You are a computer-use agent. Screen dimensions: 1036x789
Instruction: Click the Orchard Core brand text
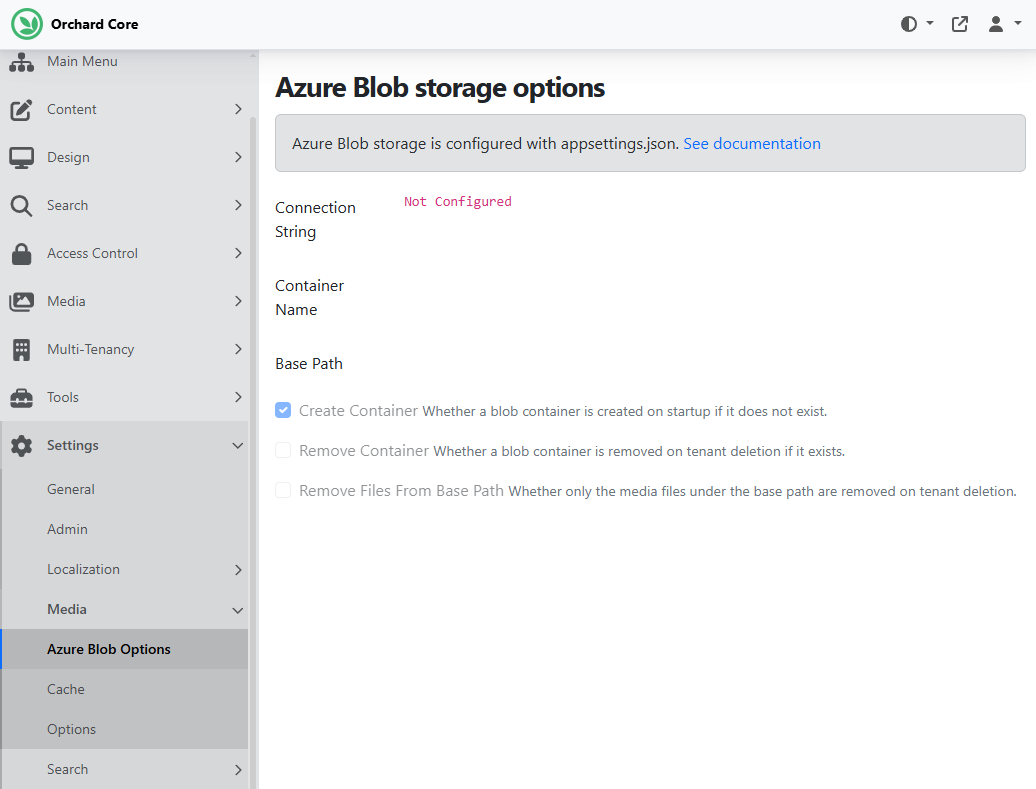tap(94, 24)
